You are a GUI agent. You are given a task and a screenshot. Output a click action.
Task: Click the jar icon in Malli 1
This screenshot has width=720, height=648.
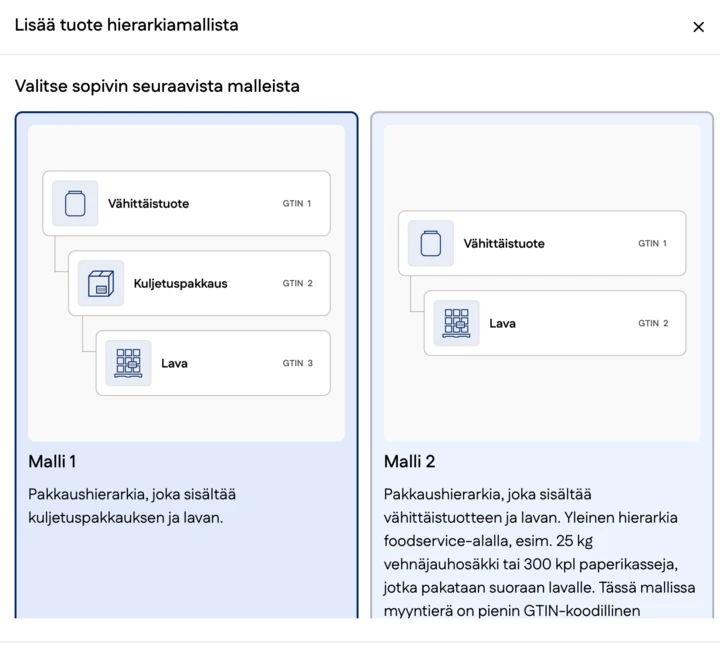[75, 203]
